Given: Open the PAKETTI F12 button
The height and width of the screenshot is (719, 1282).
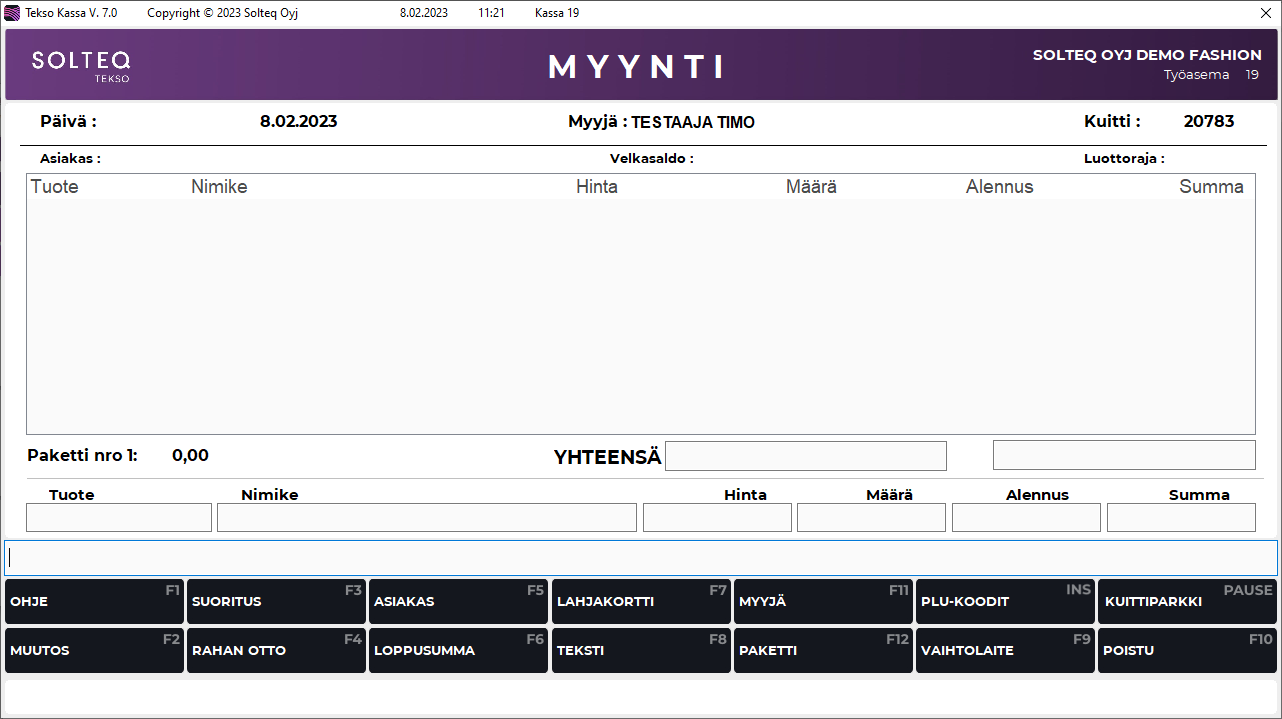Looking at the screenshot, I should pos(822,650).
